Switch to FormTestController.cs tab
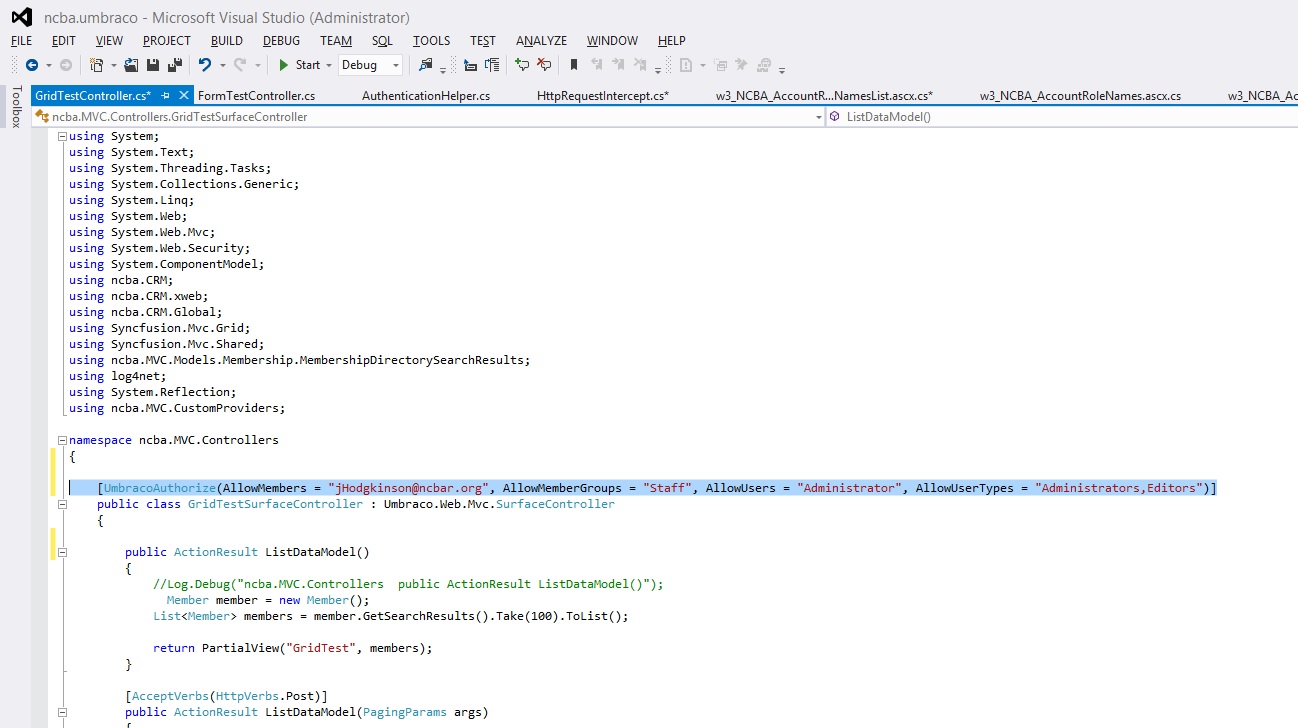Image resolution: width=1298 pixels, height=728 pixels. (256, 96)
